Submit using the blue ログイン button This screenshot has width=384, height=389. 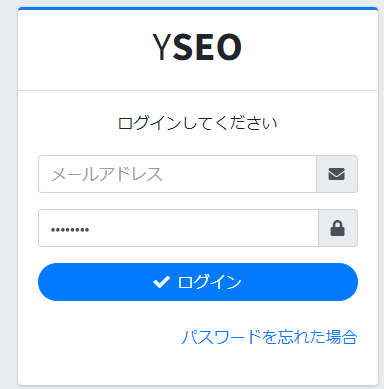pos(198,282)
